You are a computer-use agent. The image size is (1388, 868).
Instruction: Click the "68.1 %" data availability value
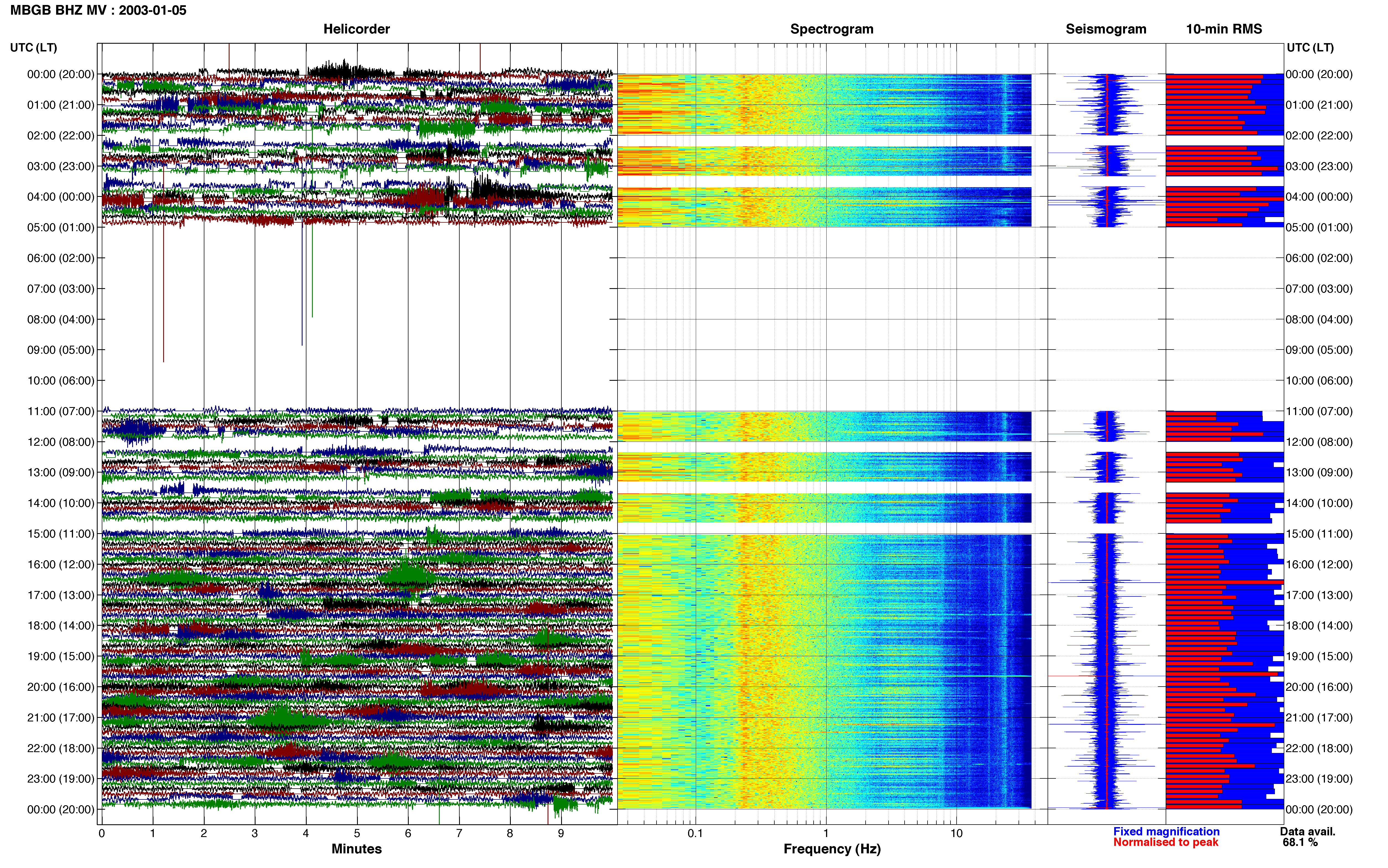click(1300, 842)
